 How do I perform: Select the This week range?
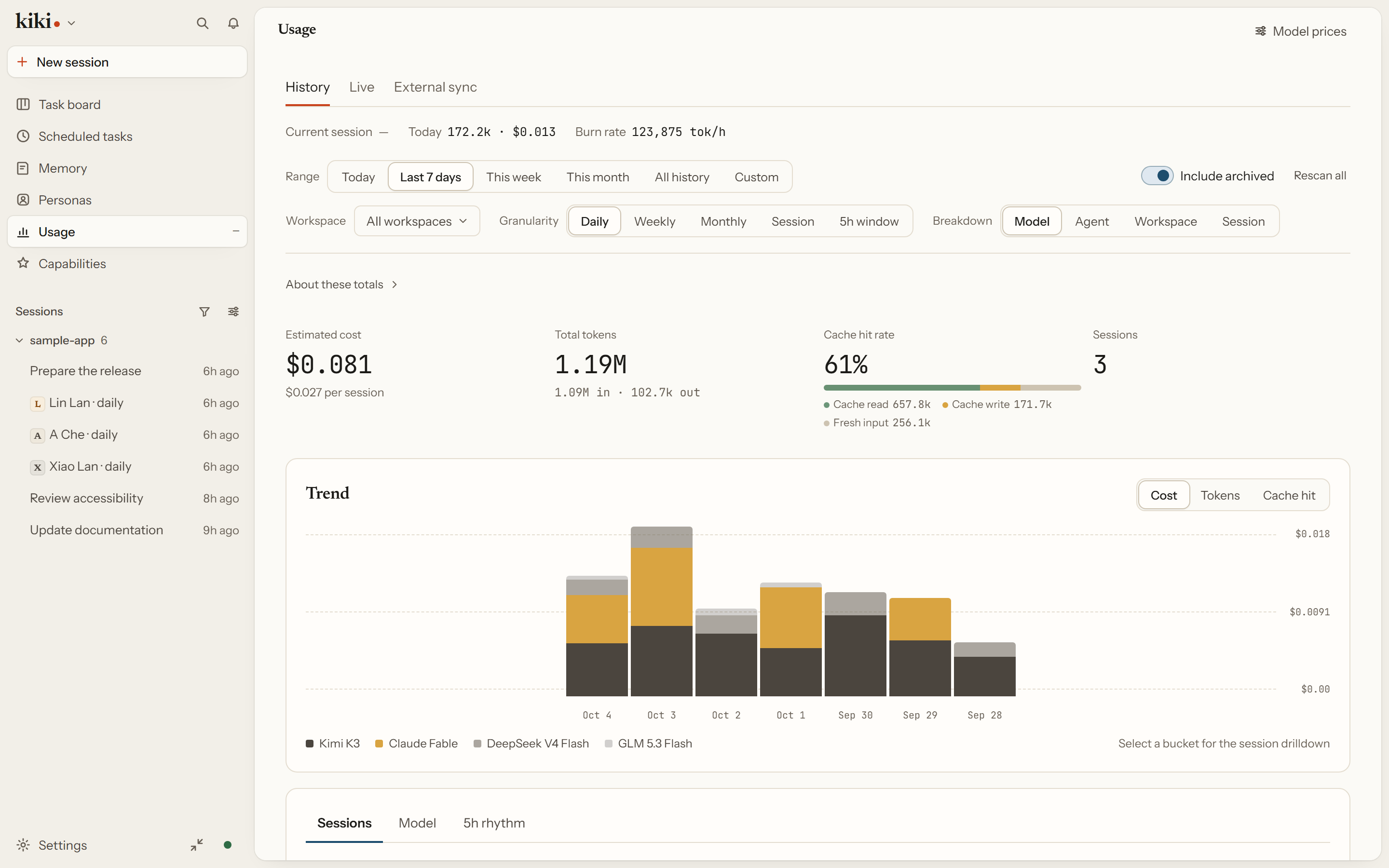pyautogui.click(x=513, y=177)
